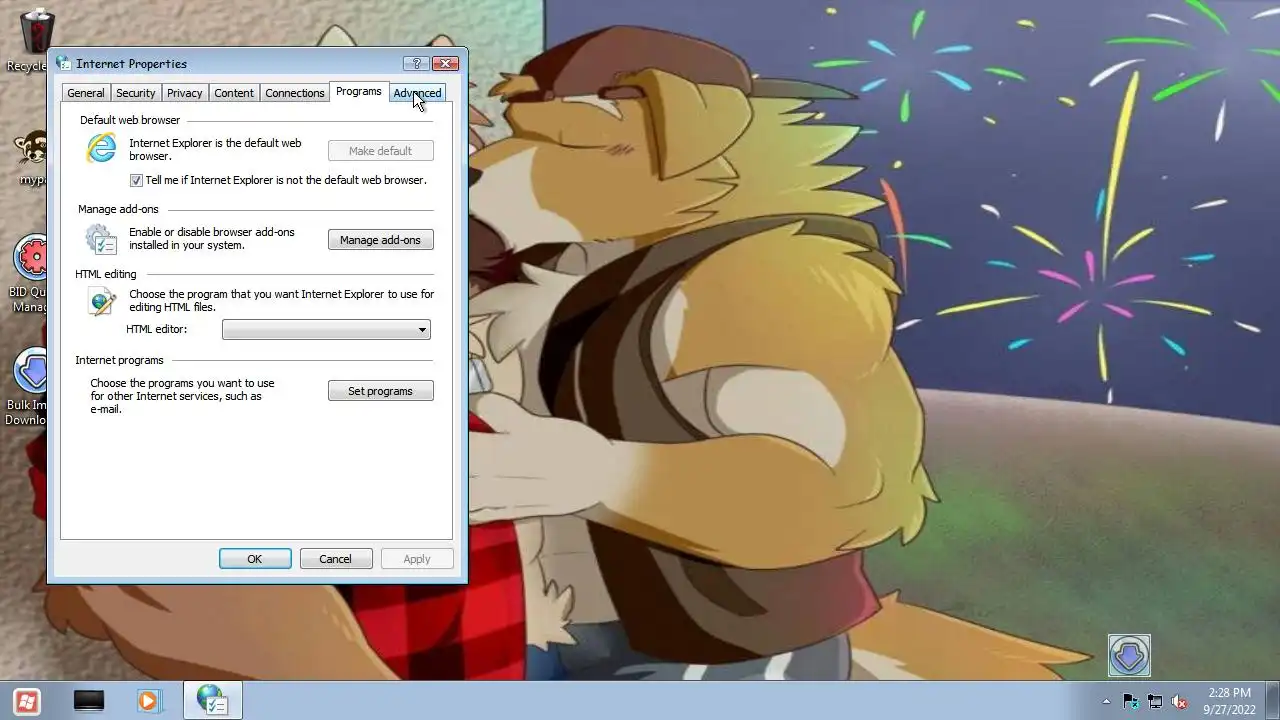Click the OK button
Viewport: 1280px width, 720px height.
click(255, 559)
